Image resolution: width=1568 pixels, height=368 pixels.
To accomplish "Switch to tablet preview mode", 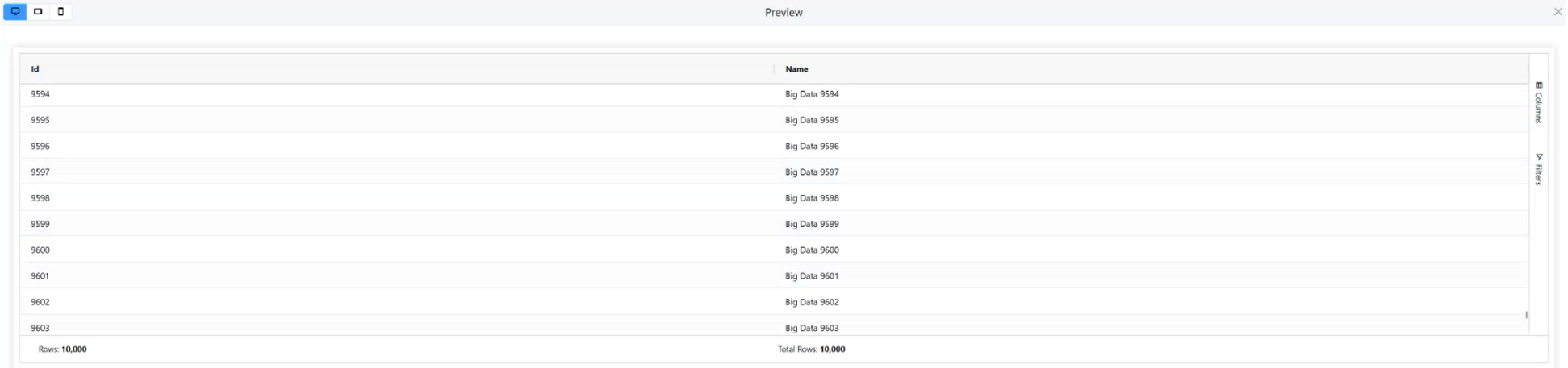I will tap(38, 12).
